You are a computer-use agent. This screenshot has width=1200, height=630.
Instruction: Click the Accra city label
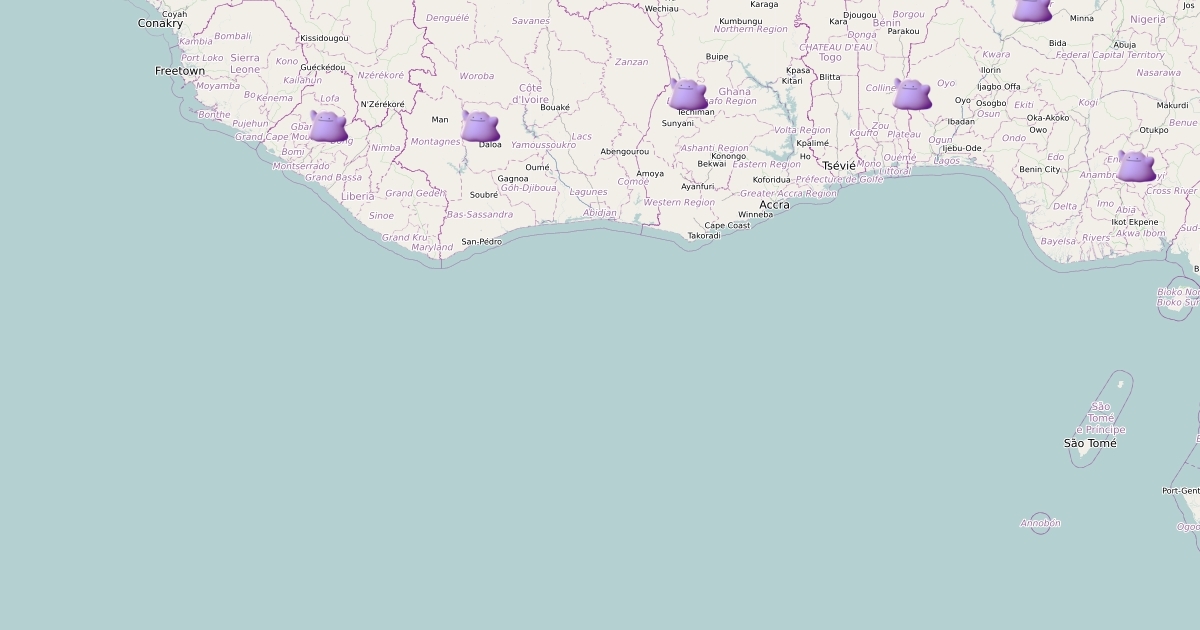[774, 205]
